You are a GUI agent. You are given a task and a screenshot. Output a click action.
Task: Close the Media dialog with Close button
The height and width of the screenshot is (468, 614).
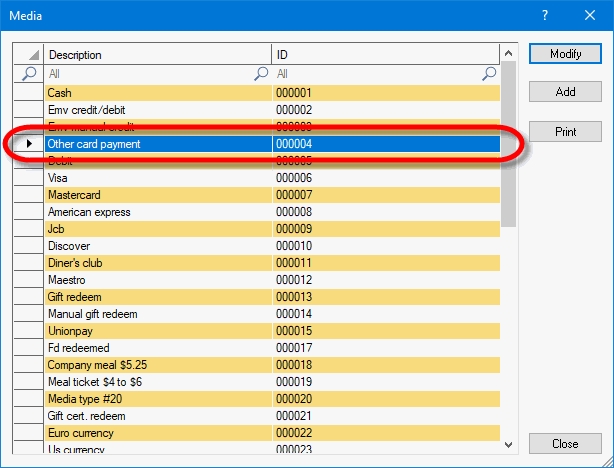[565, 443]
